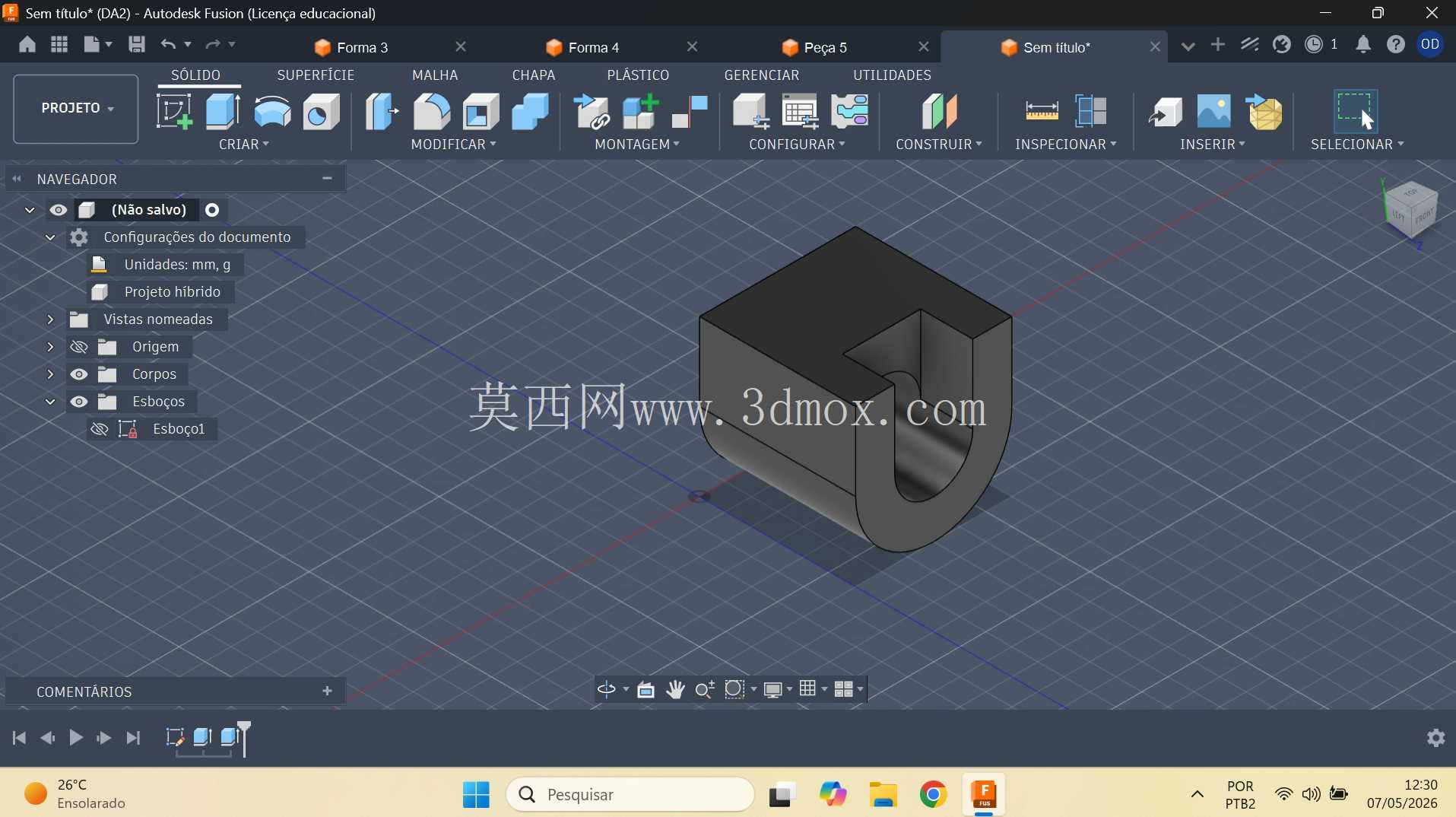
Task: Expand the Origem folder
Action: pos(50,347)
